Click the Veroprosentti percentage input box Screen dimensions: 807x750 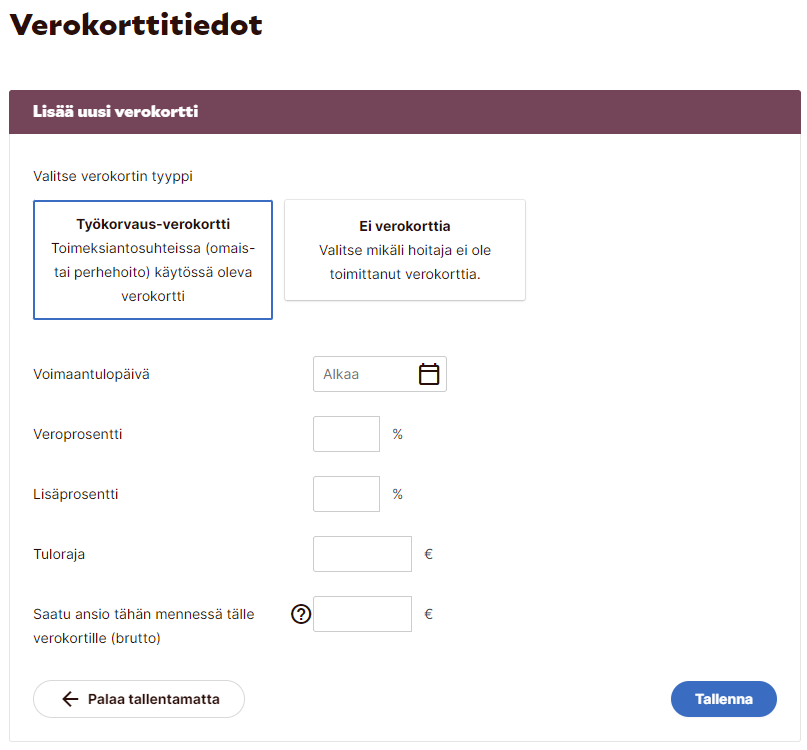click(346, 434)
